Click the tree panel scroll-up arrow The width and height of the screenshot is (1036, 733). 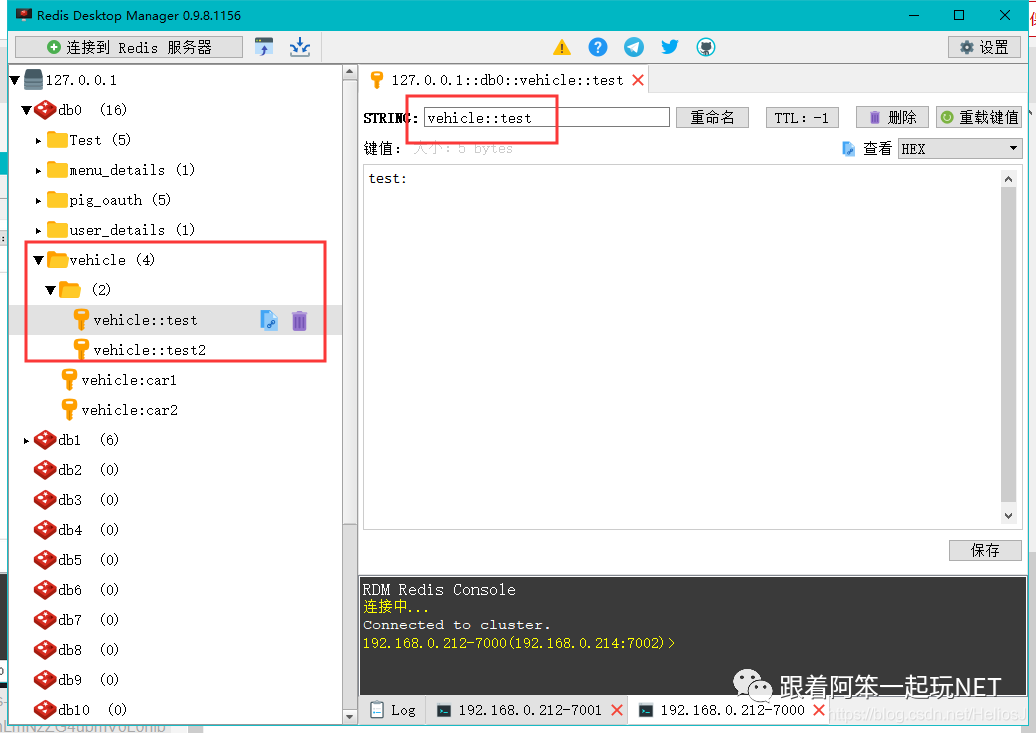tap(350, 72)
